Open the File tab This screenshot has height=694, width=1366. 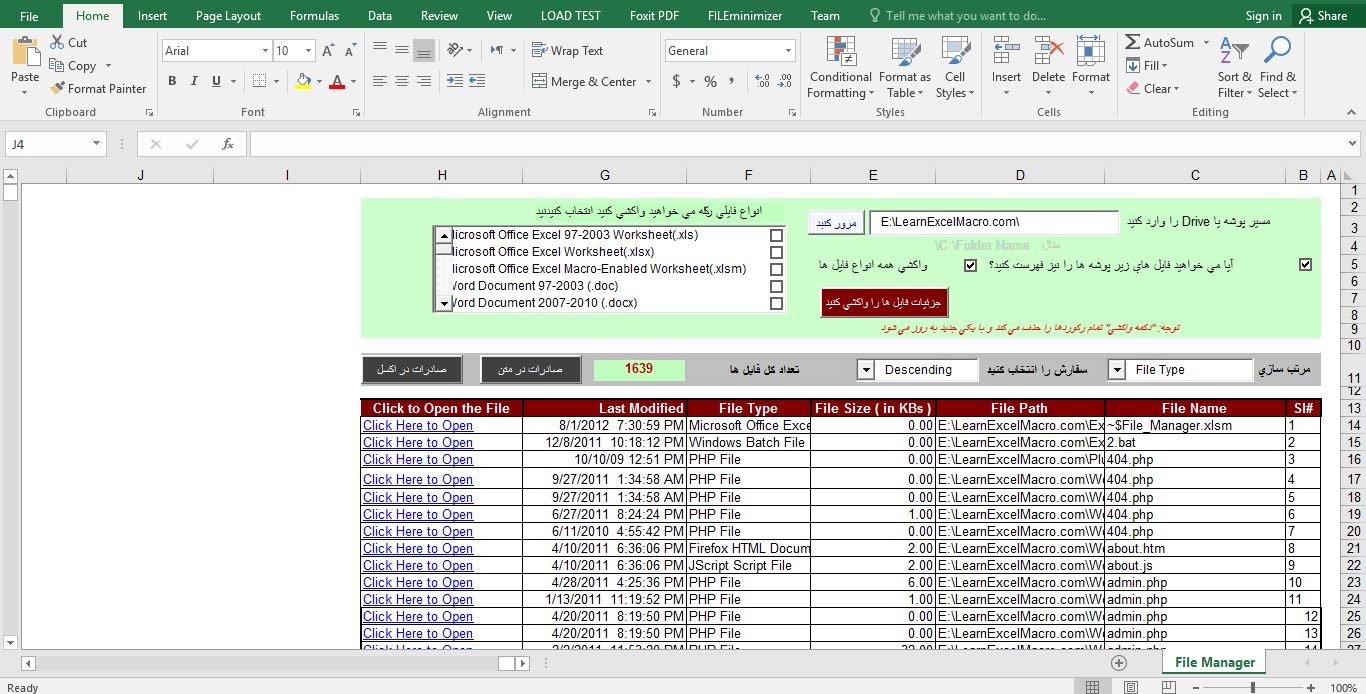pos(29,15)
